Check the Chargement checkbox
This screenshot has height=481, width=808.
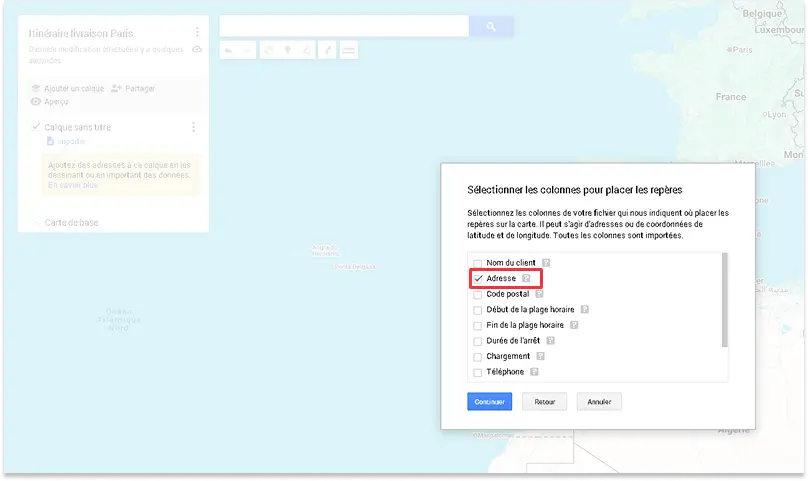coord(478,357)
